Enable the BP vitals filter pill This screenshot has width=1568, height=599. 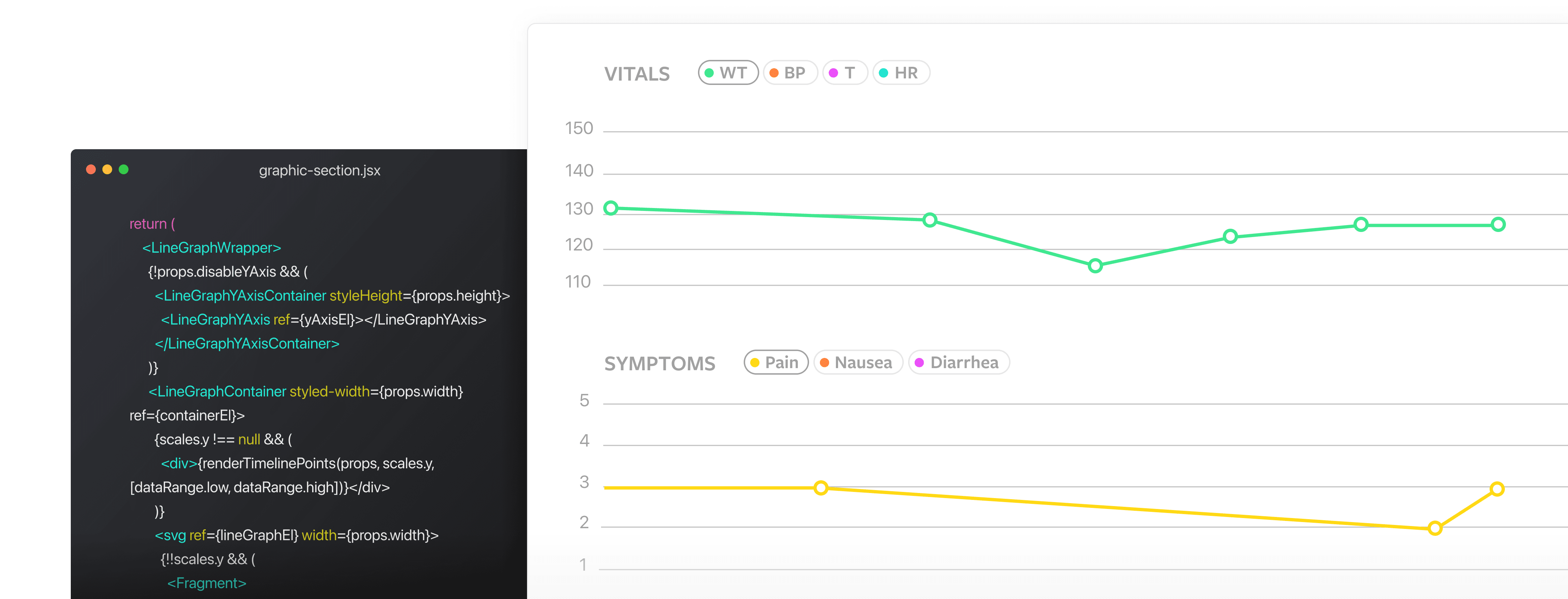[x=789, y=73]
